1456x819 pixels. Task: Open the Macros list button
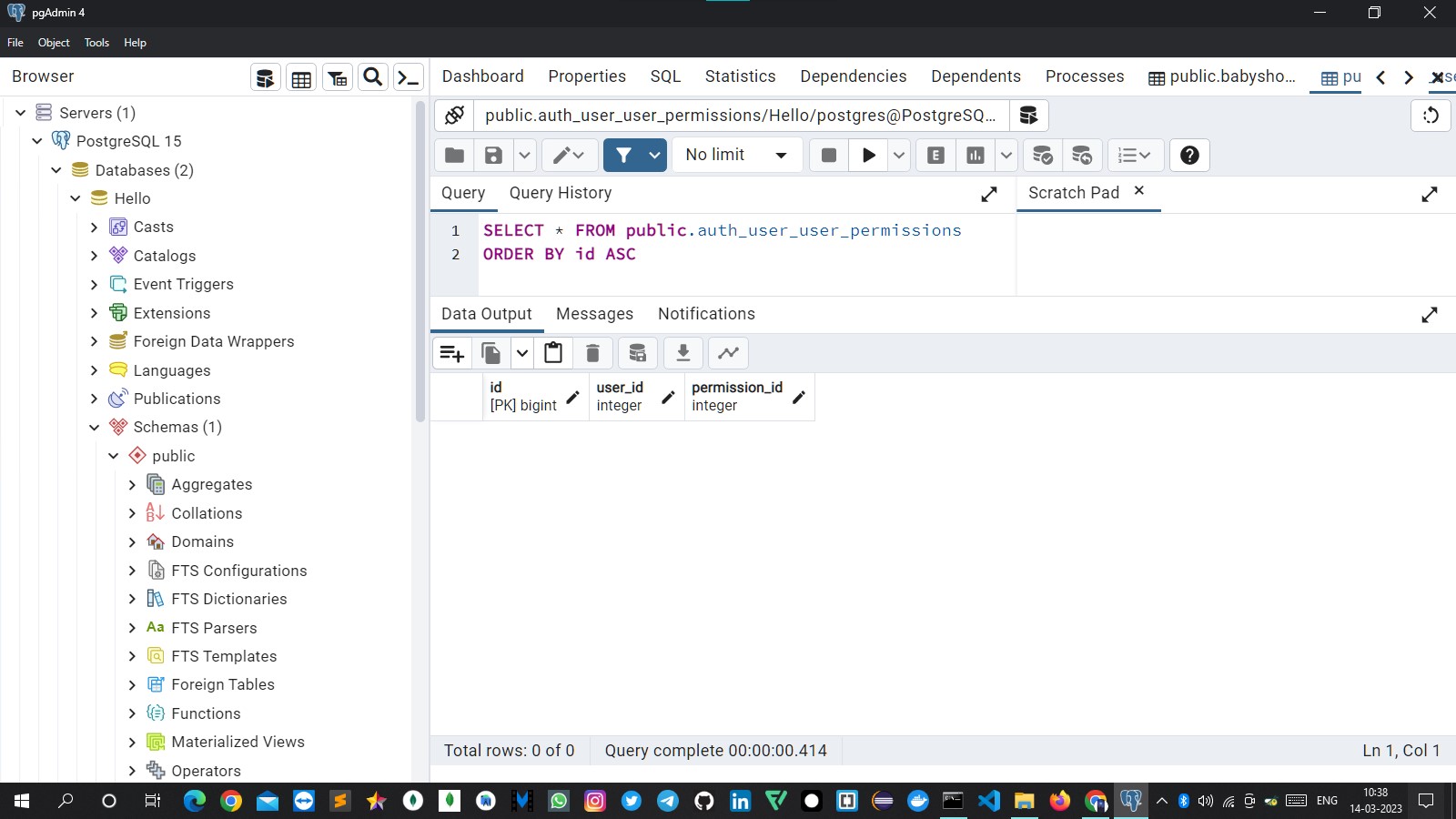[1134, 155]
